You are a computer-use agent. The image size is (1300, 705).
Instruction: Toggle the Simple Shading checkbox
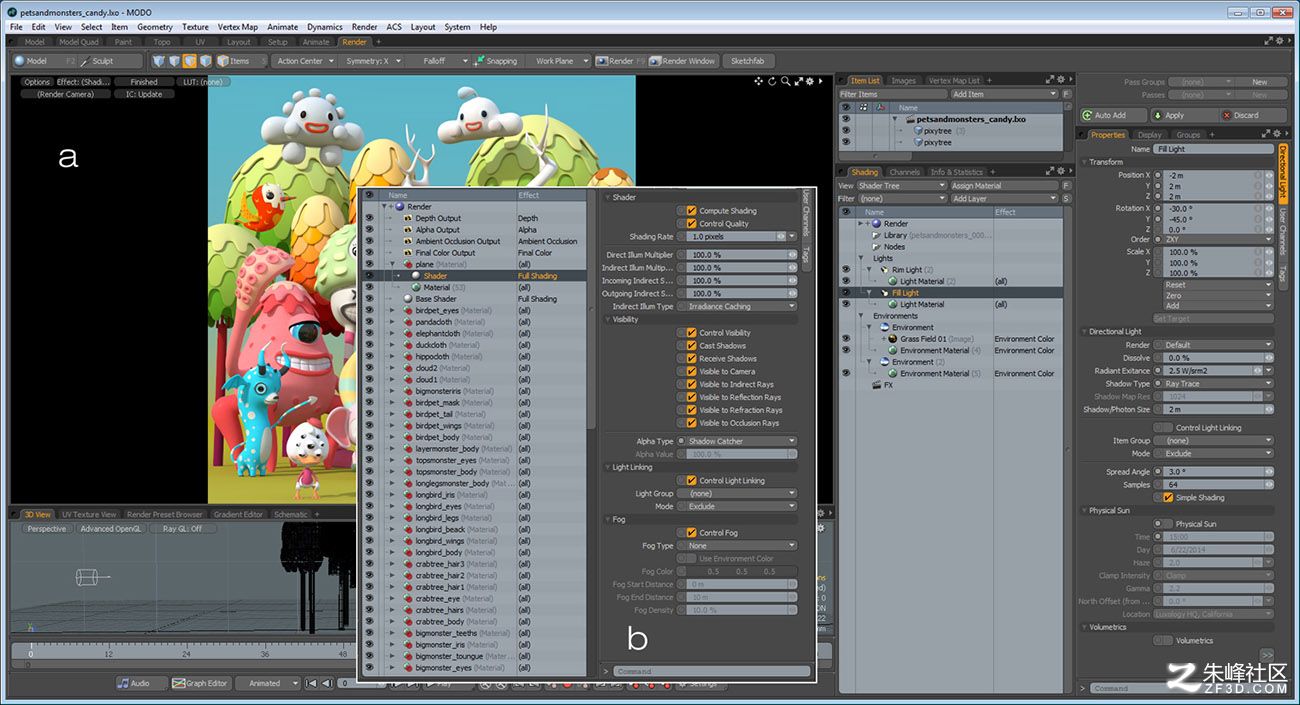pos(1166,497)
